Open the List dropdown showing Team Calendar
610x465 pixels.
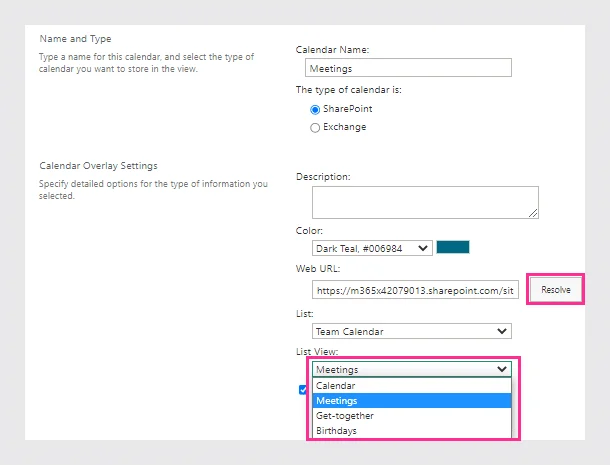tap(412, 331)
